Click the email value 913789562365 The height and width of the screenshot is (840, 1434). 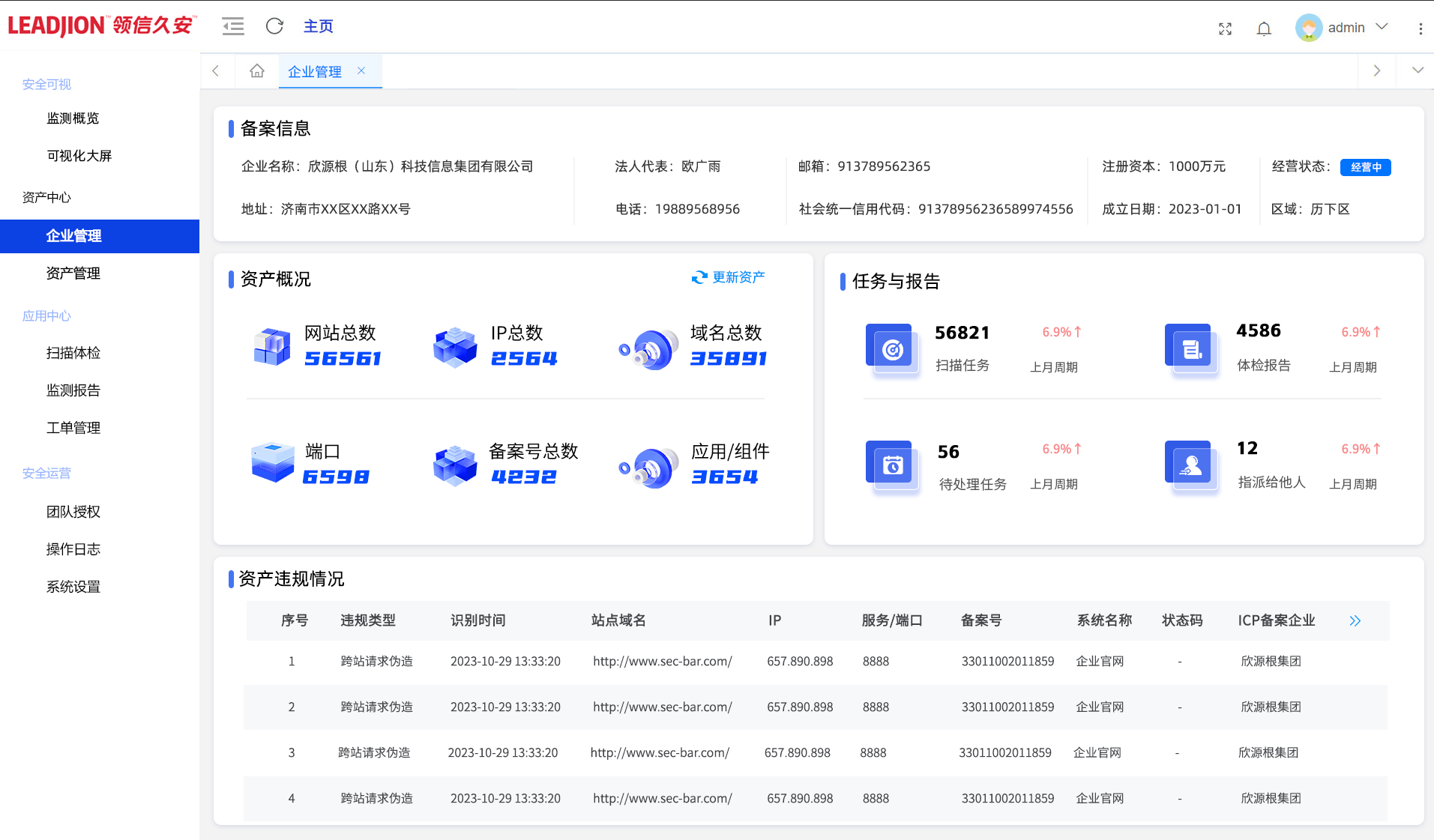884,166
